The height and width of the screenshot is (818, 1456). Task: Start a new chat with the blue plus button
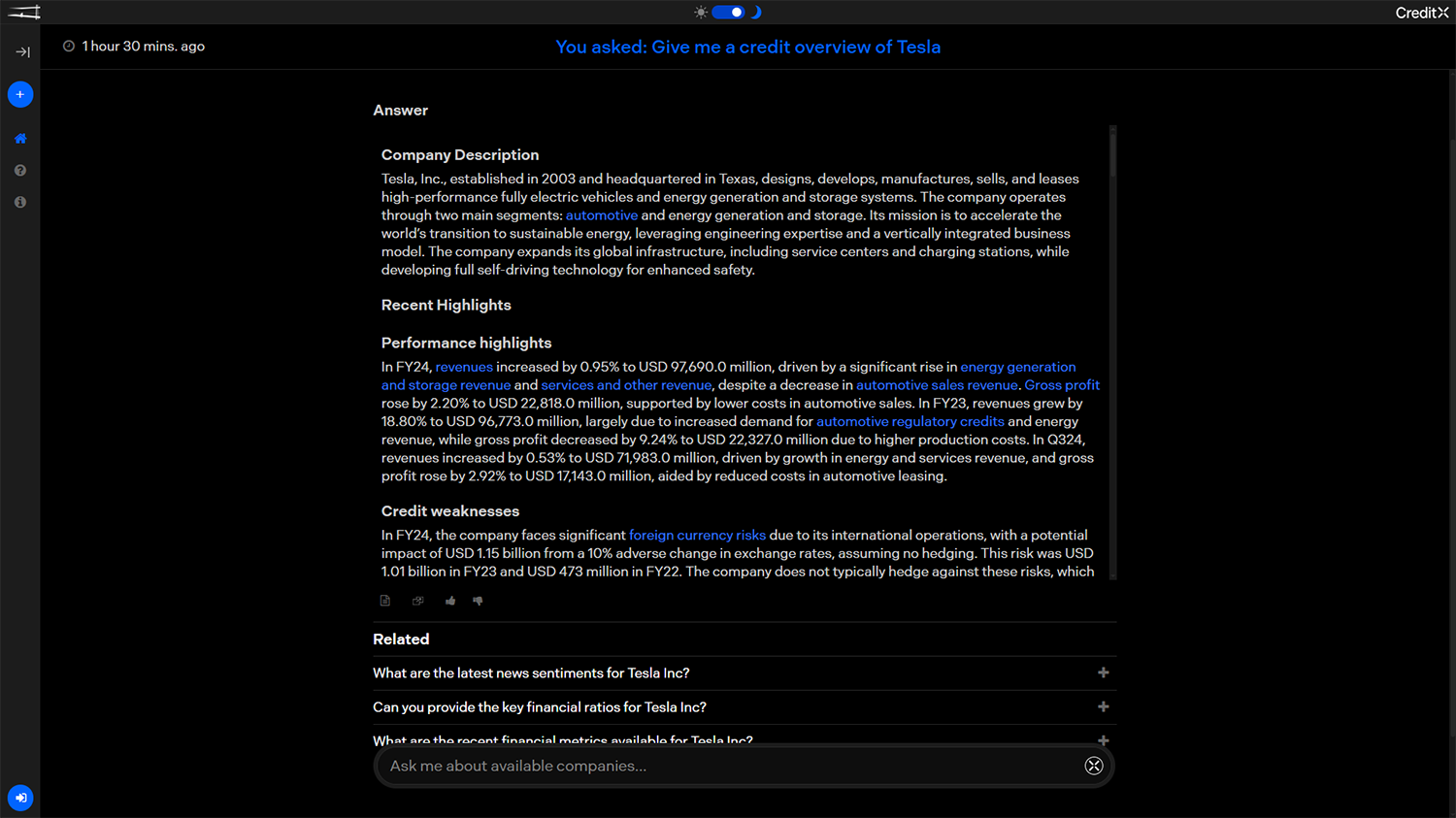(x=20, y=94)
